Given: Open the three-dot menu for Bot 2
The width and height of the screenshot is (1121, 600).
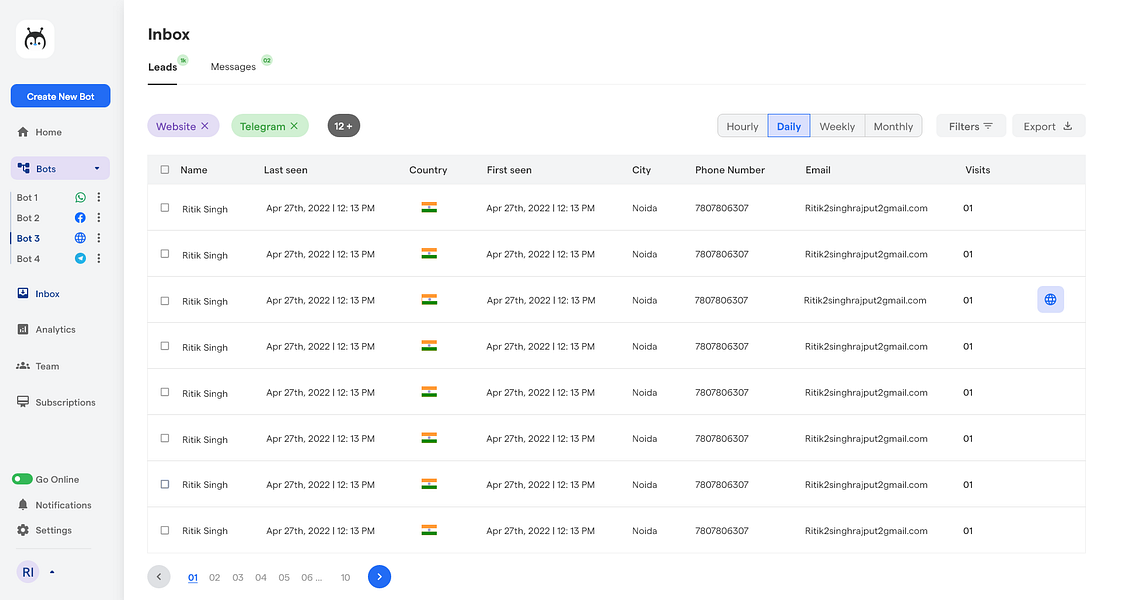Looking at the screenshot, I should point(99,217).
